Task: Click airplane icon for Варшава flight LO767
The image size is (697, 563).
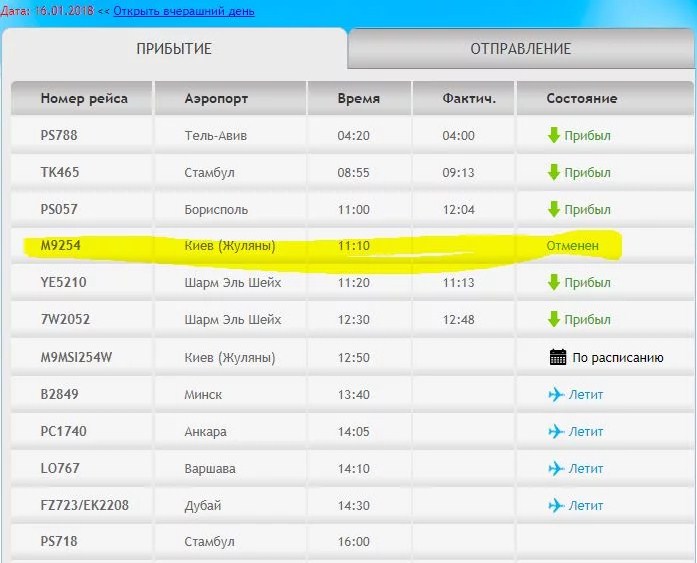Action: pos(557,468)
